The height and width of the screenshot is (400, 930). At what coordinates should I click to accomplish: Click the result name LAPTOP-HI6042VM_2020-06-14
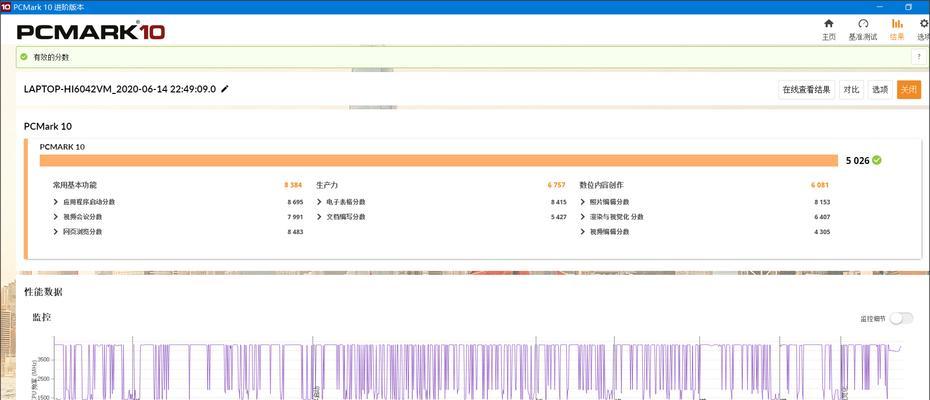(x=119, y=89)
